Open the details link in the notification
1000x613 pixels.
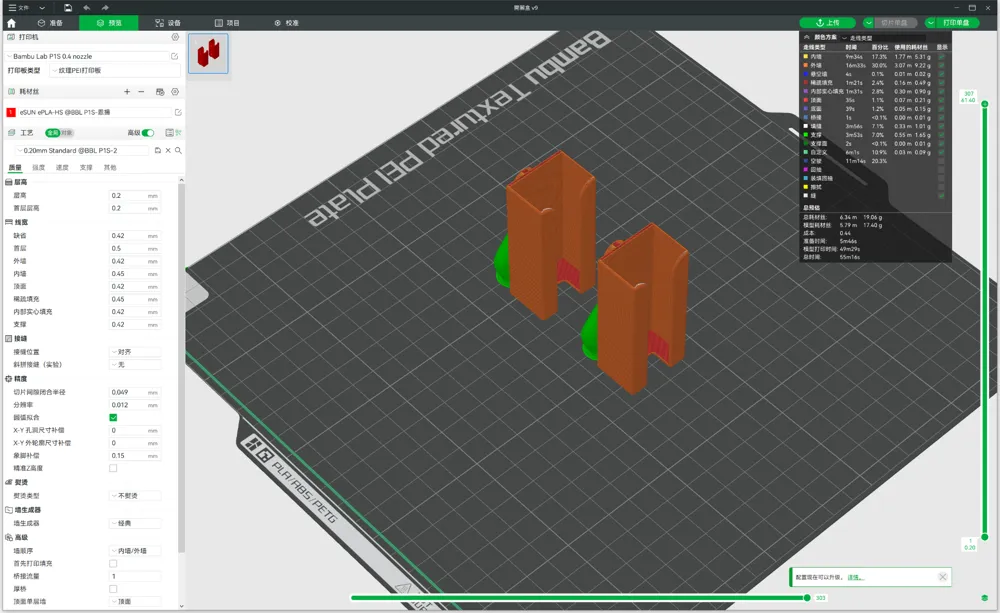click(855, 577)
